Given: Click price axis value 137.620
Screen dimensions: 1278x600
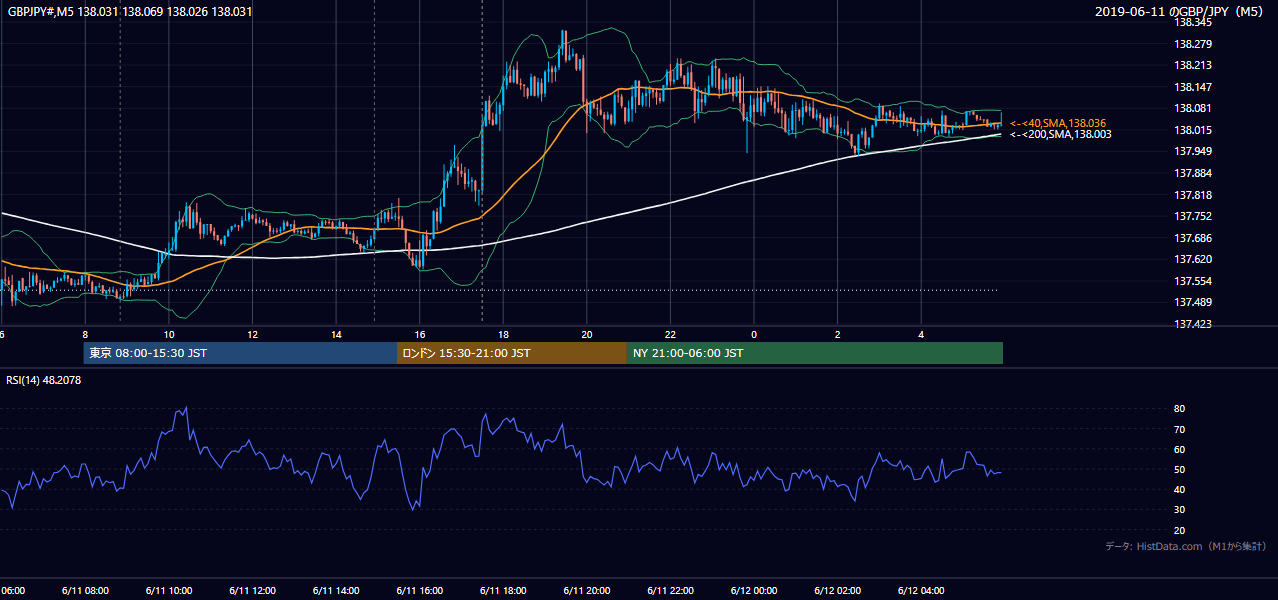Looking at the screenshot, I should pos(1193,260).
